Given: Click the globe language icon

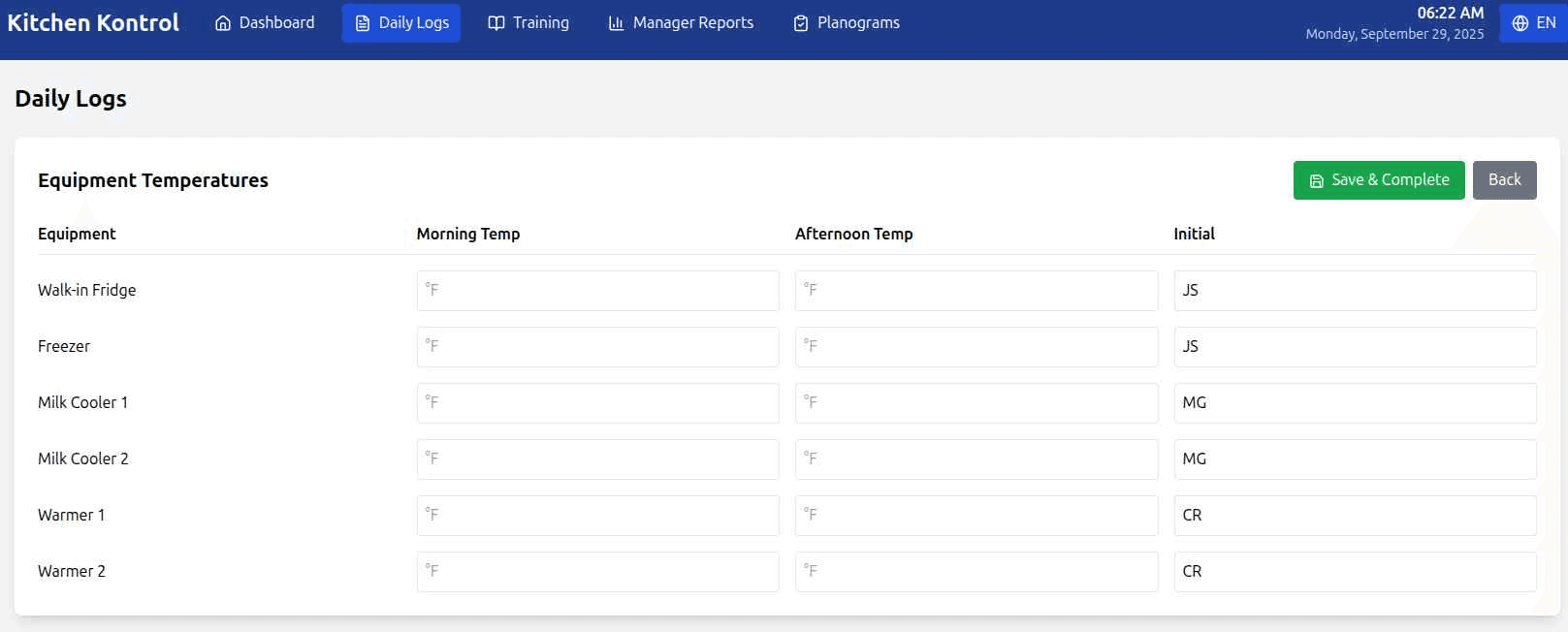Looking at the screenshot, I should click(x=1520, y=23).
